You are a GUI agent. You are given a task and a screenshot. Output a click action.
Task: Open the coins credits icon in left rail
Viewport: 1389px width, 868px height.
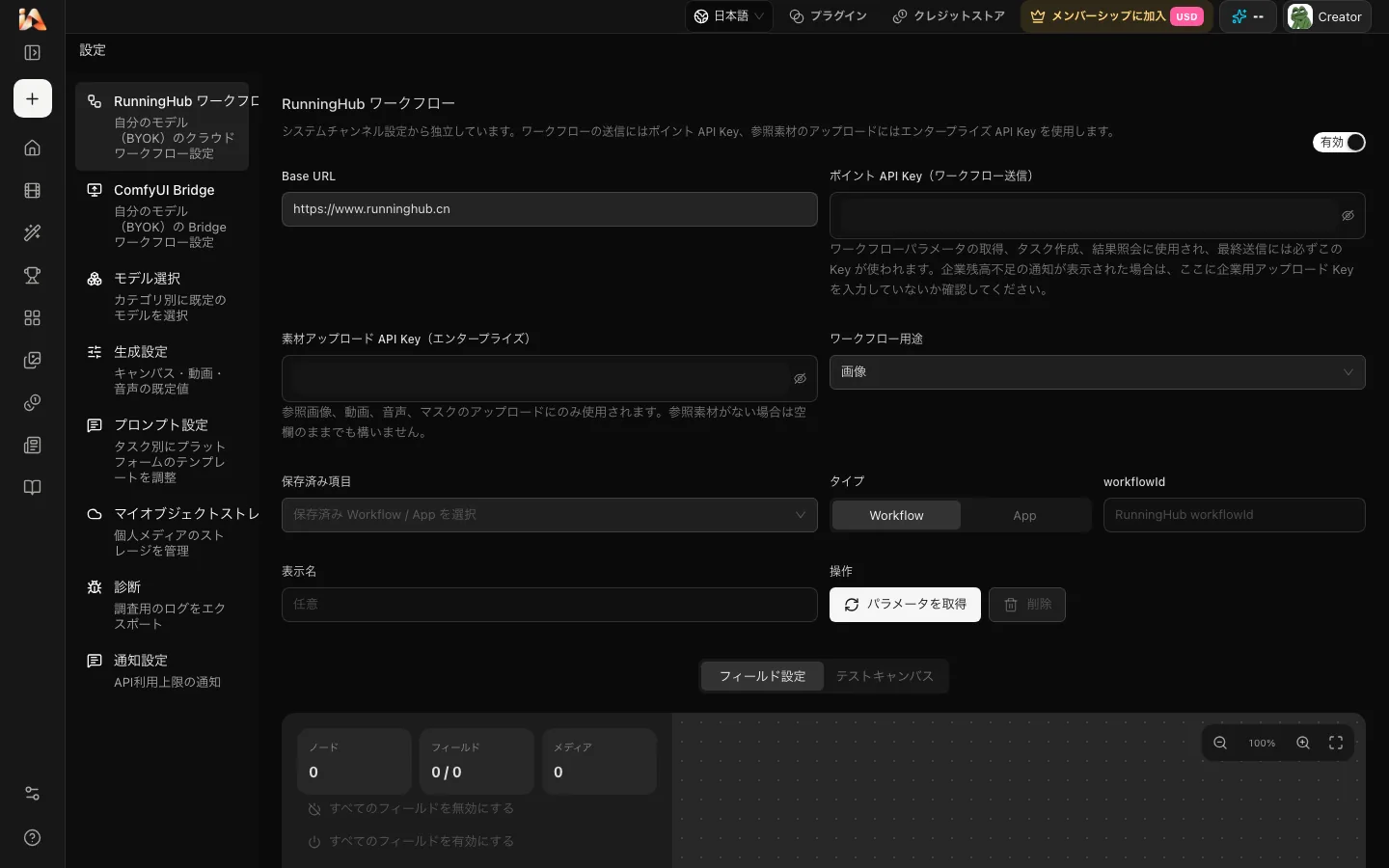[x=32, y=402]
